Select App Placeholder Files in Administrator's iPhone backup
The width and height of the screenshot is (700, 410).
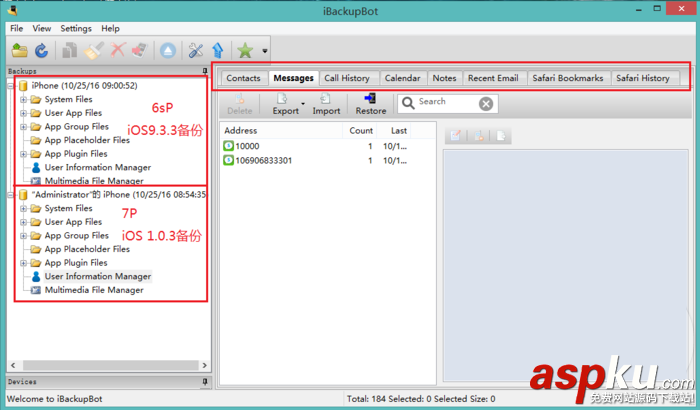click(x=87, y=249)
